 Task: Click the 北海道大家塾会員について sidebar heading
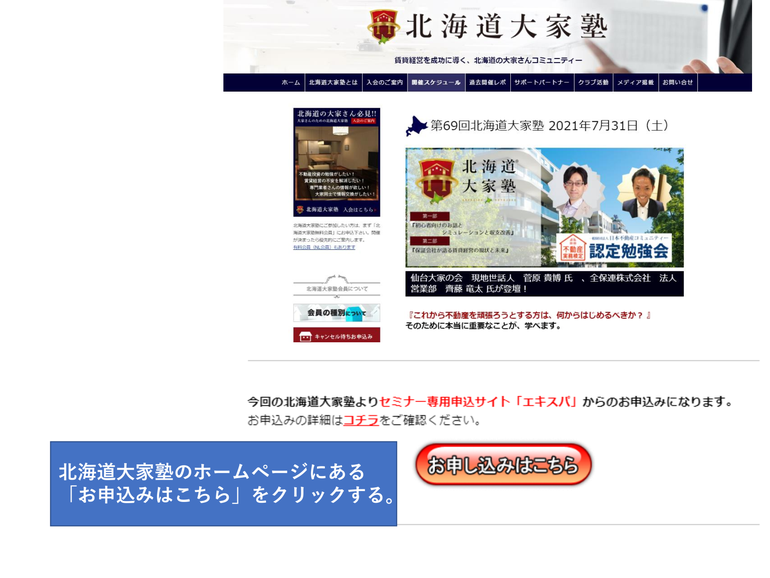pyautogui.click(x=336, y=289)
